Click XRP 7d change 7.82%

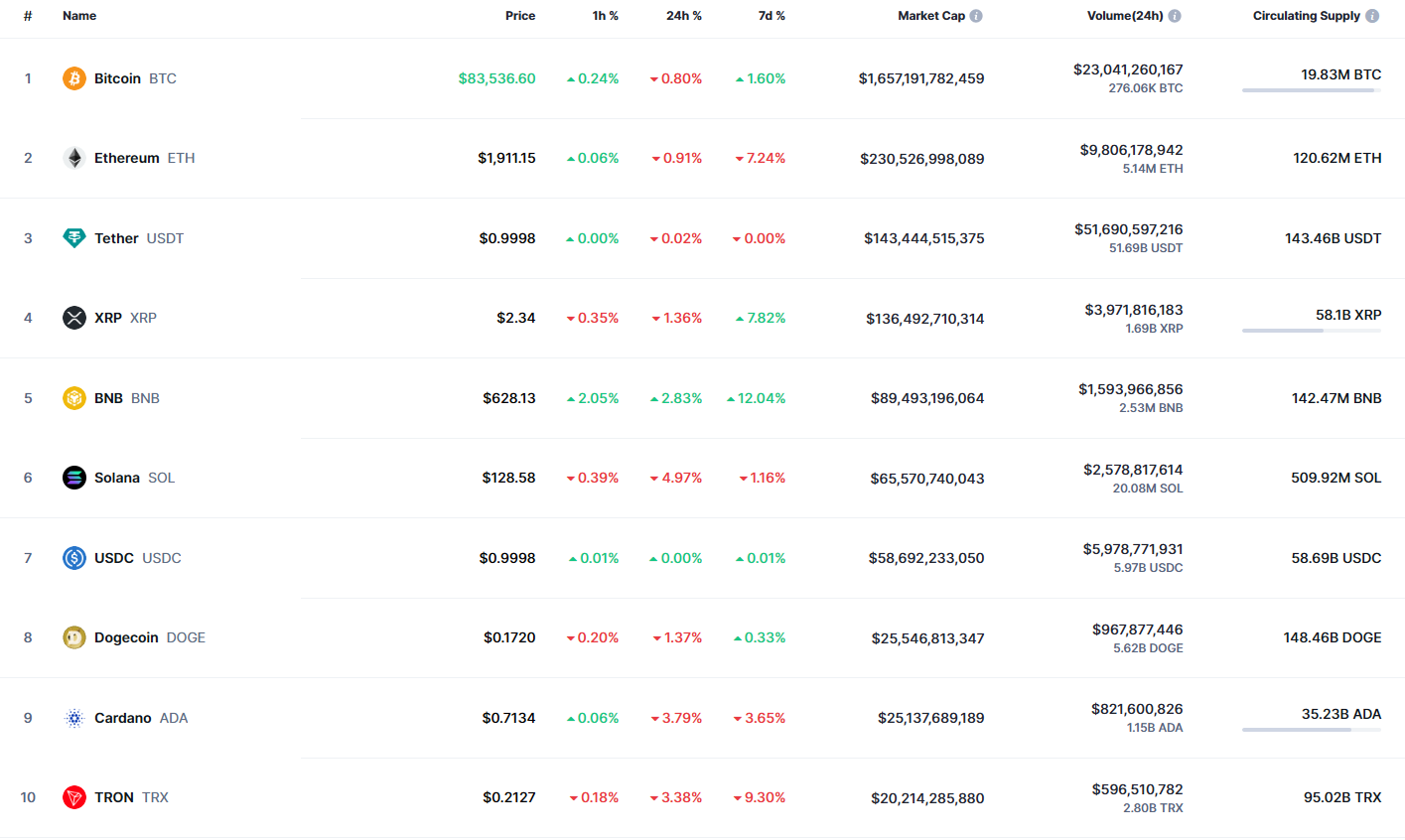coord(761,318)
